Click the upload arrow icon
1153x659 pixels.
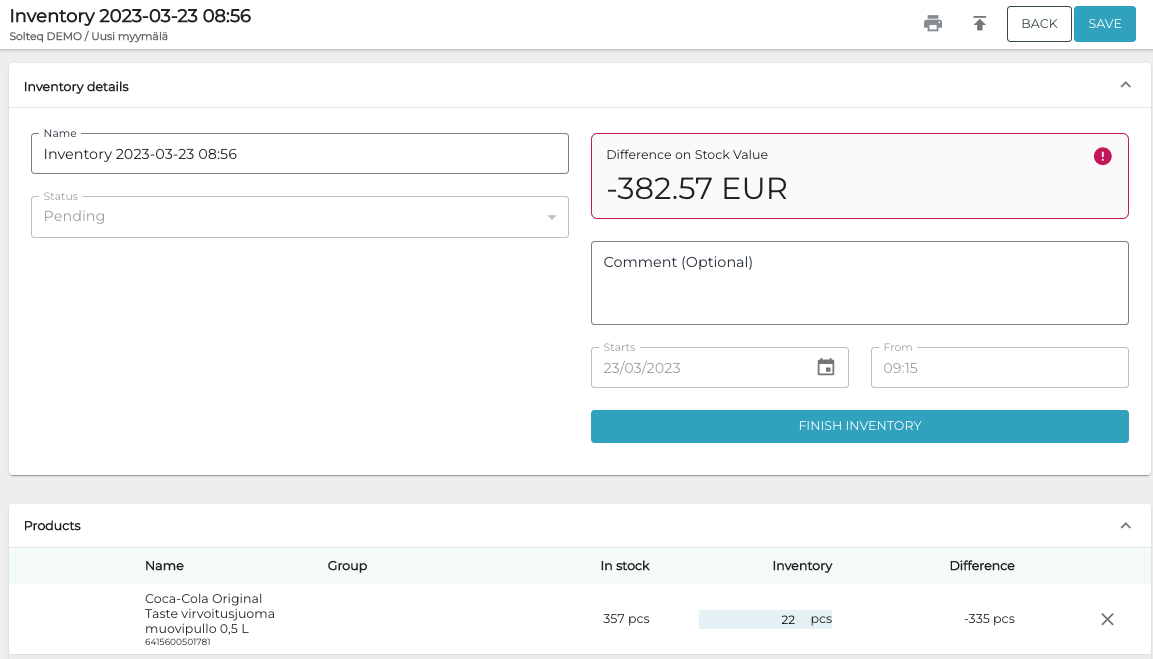pyautogui.click(x=980, y=24)
